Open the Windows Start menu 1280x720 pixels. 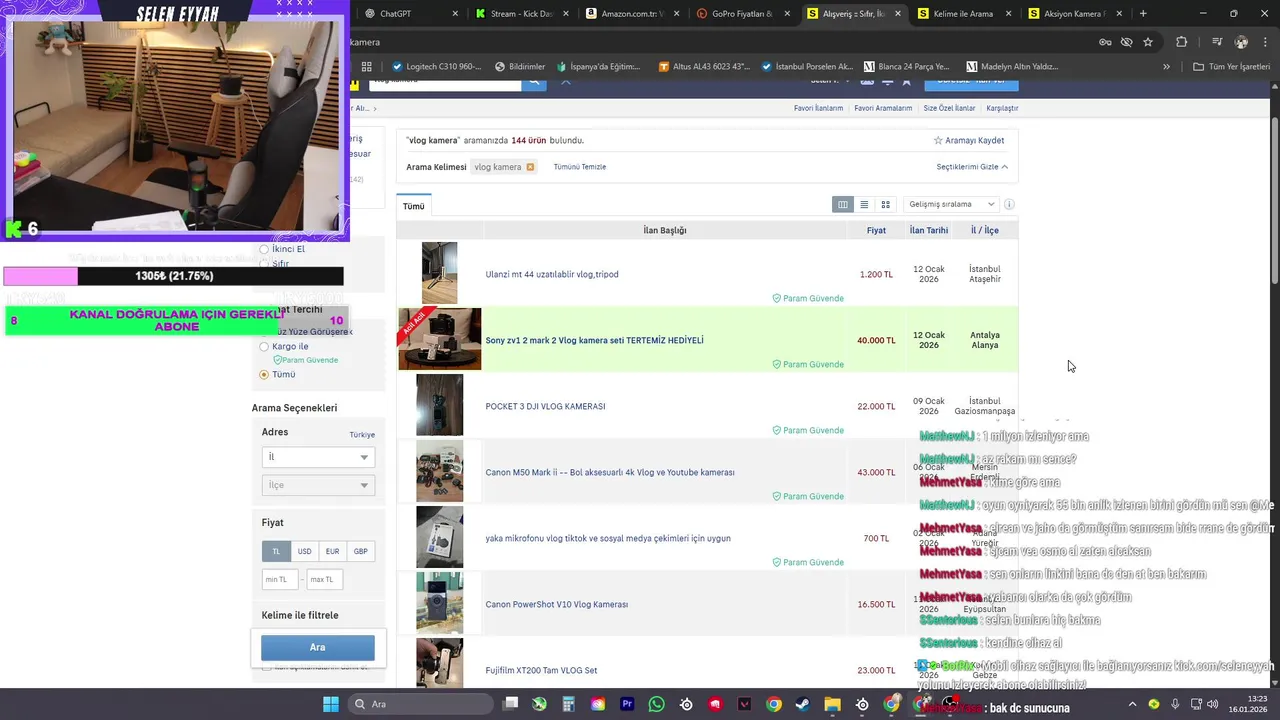331,704
